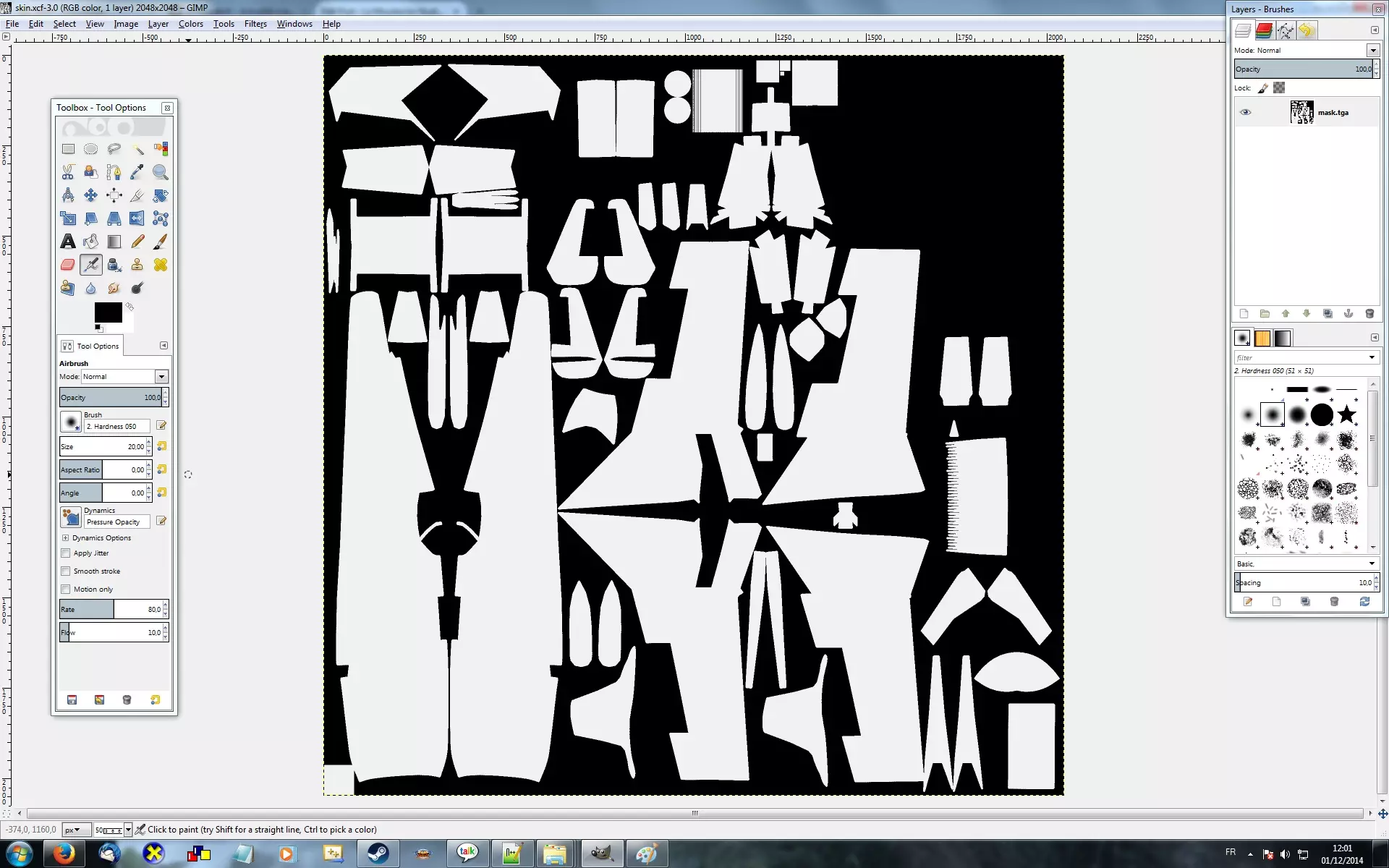The image size is (1389, 868).
Task: Select the Text tool
Action: [68, 242]
